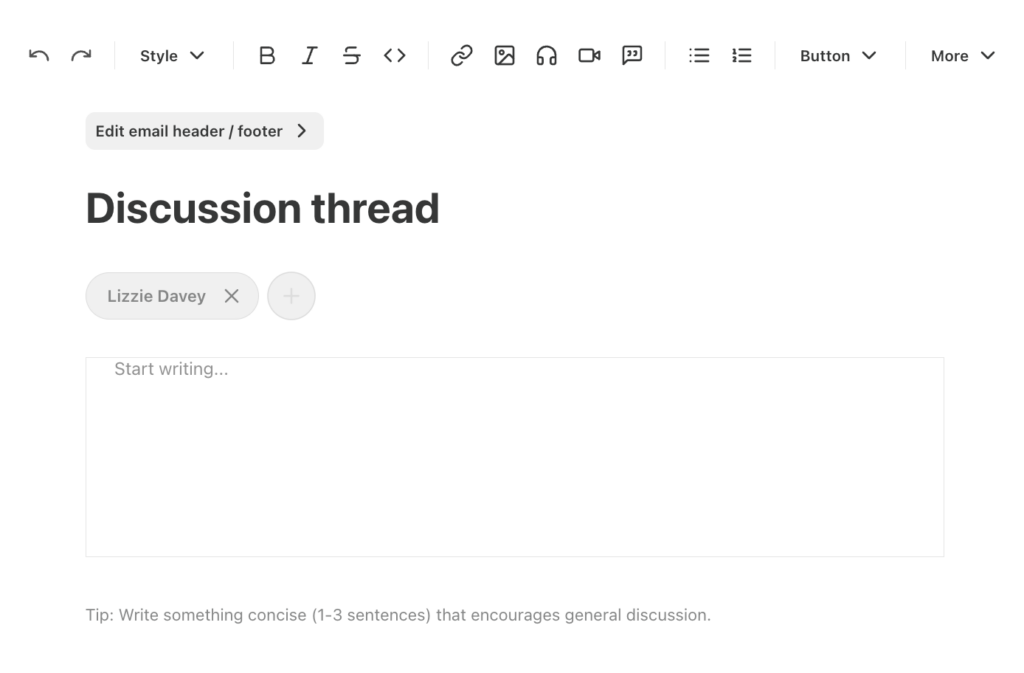Open the Style dropdown
1024x673 pixels.
(x=170, y=56)
